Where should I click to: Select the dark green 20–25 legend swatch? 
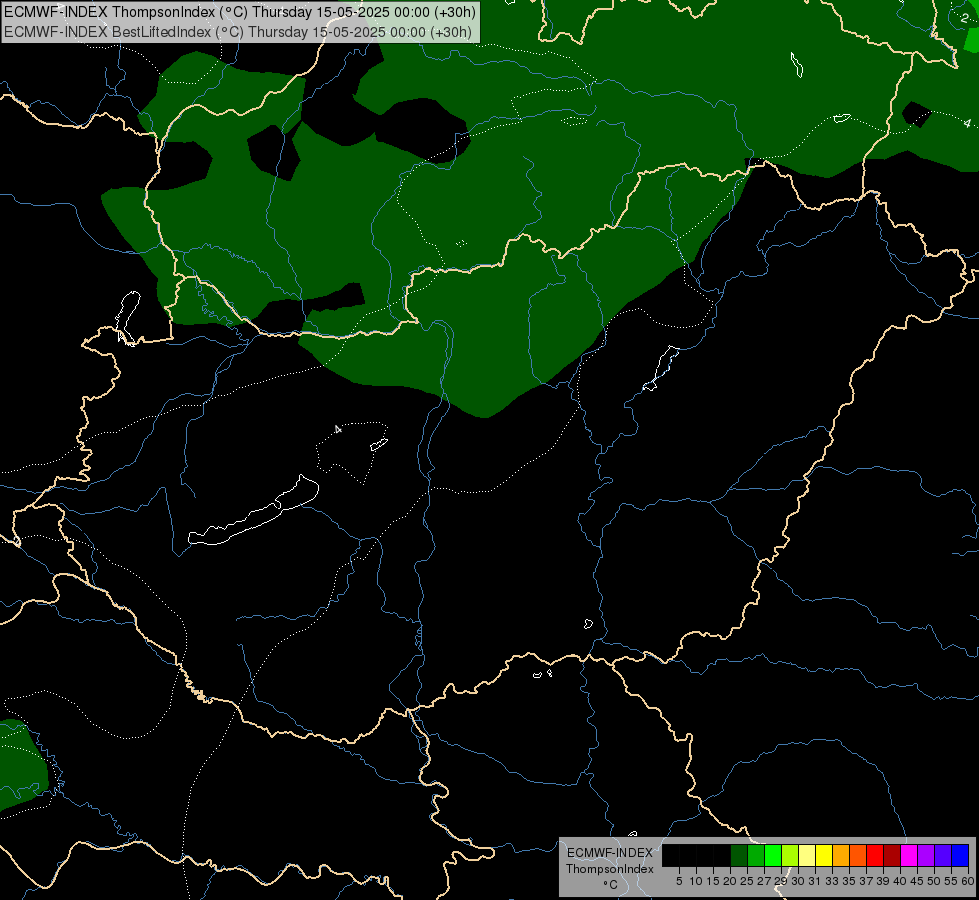pos(739,855)
